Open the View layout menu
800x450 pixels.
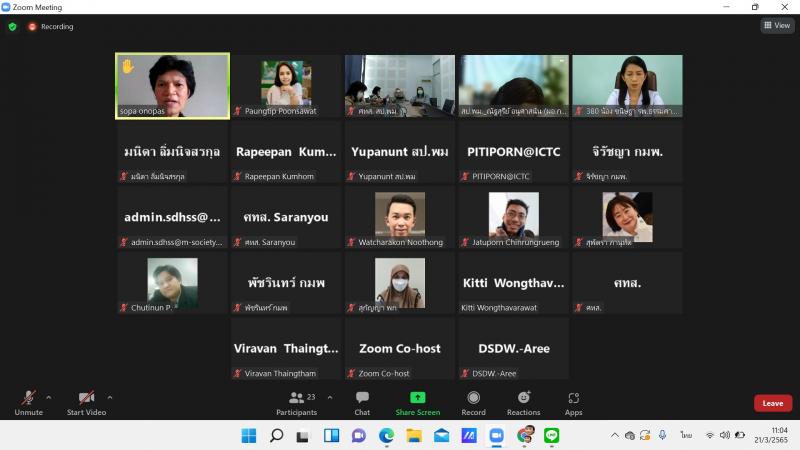click(777, 25)
